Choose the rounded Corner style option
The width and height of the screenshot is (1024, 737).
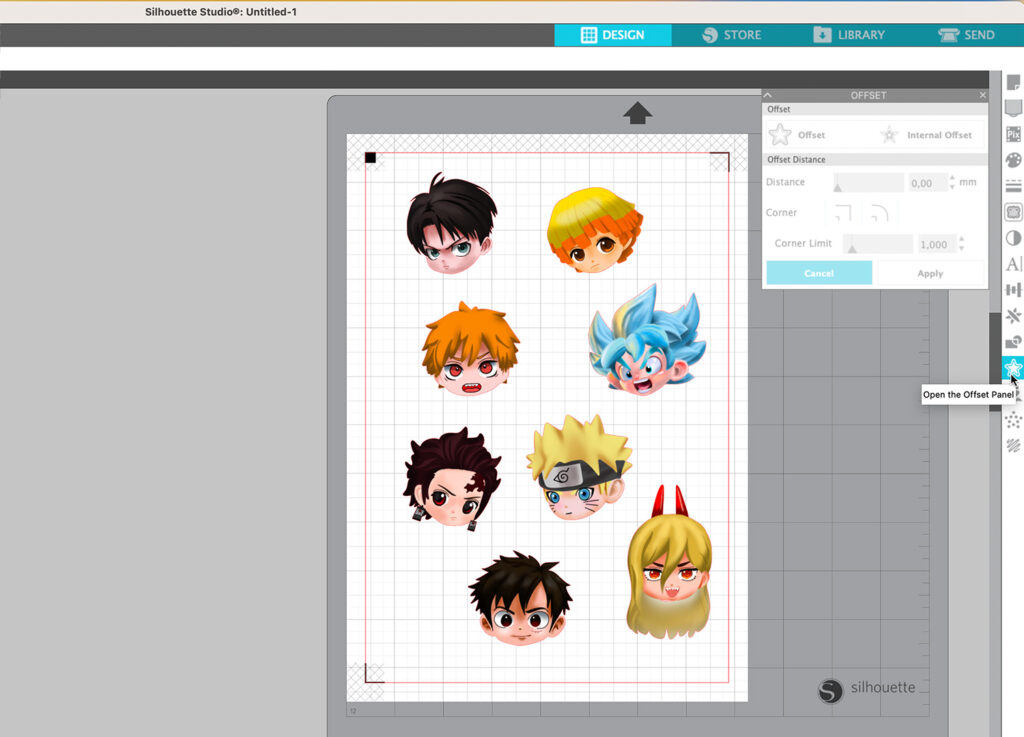click(879, 213)
